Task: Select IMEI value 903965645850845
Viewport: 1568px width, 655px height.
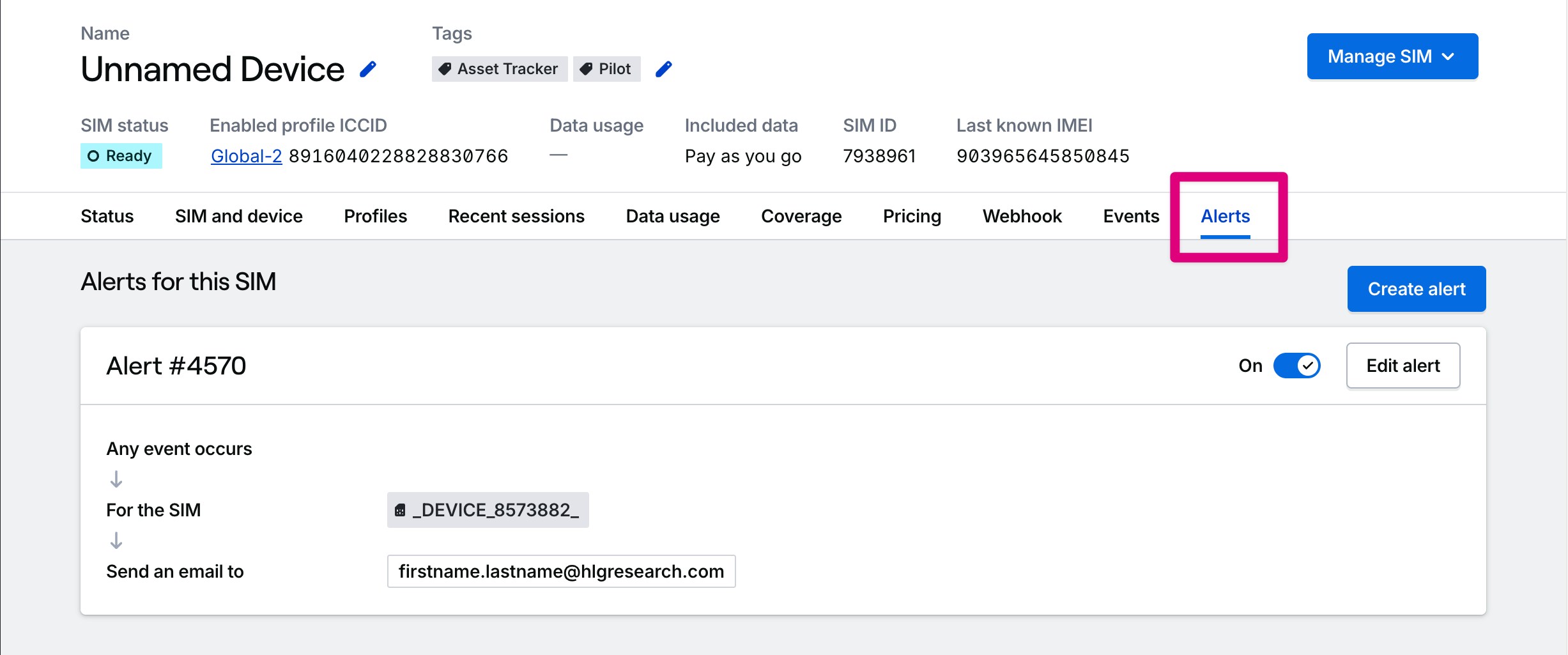Action: [x=1043, y=156]
